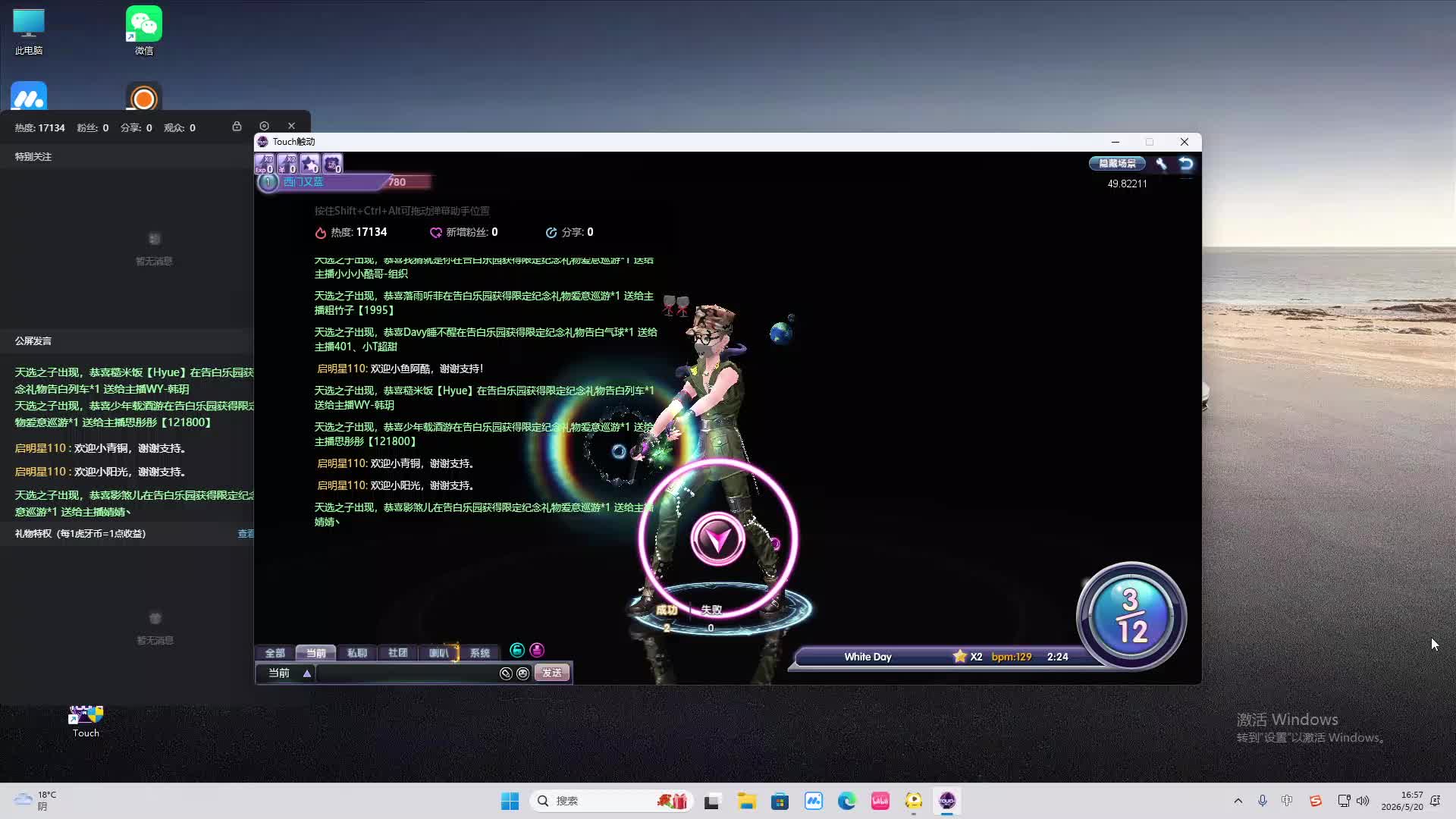Click the heart 新增粉丝 icon

436,233
